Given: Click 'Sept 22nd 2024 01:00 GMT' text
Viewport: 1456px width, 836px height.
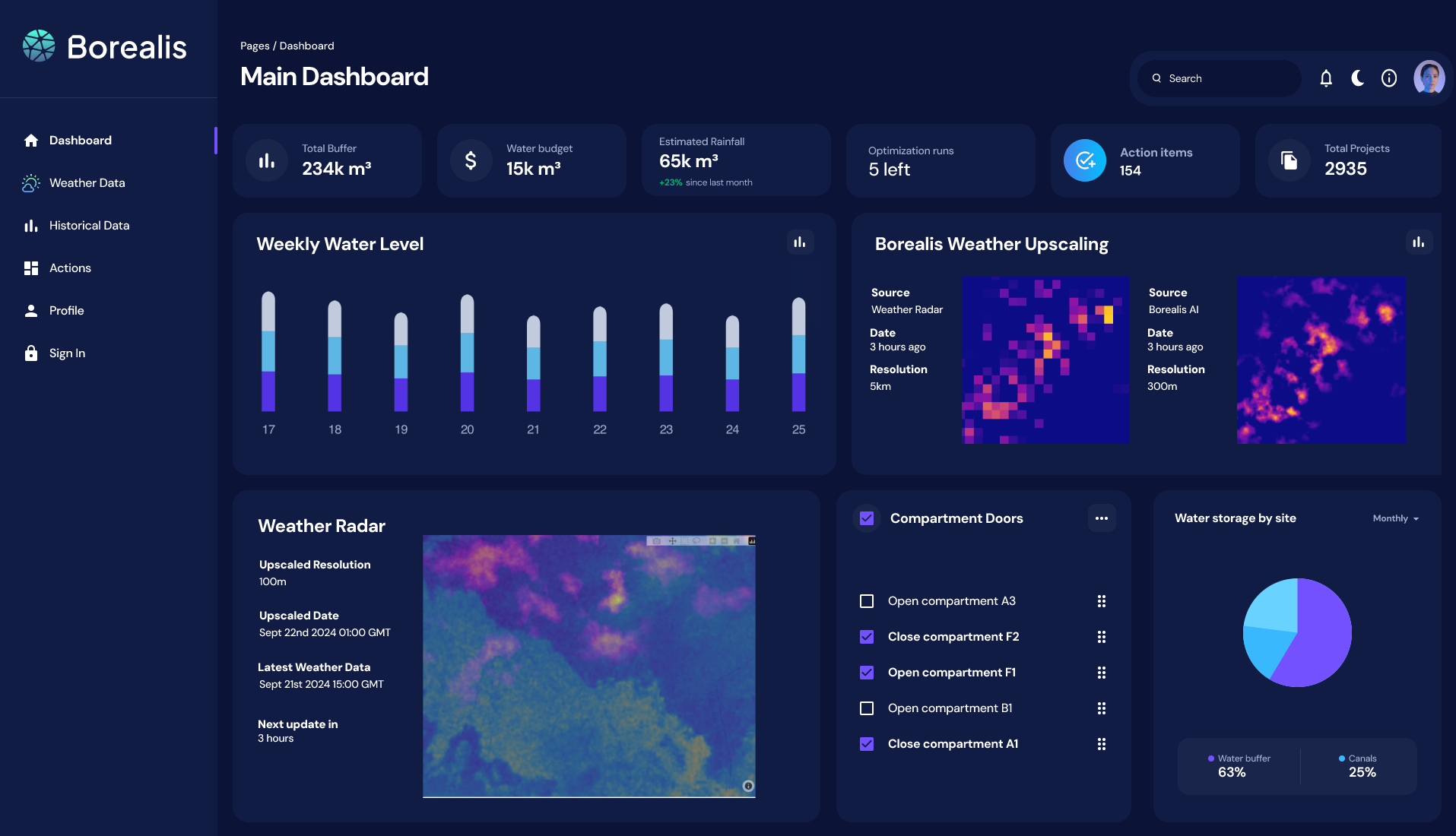Looking at the screenshot, I should (325, 632).
